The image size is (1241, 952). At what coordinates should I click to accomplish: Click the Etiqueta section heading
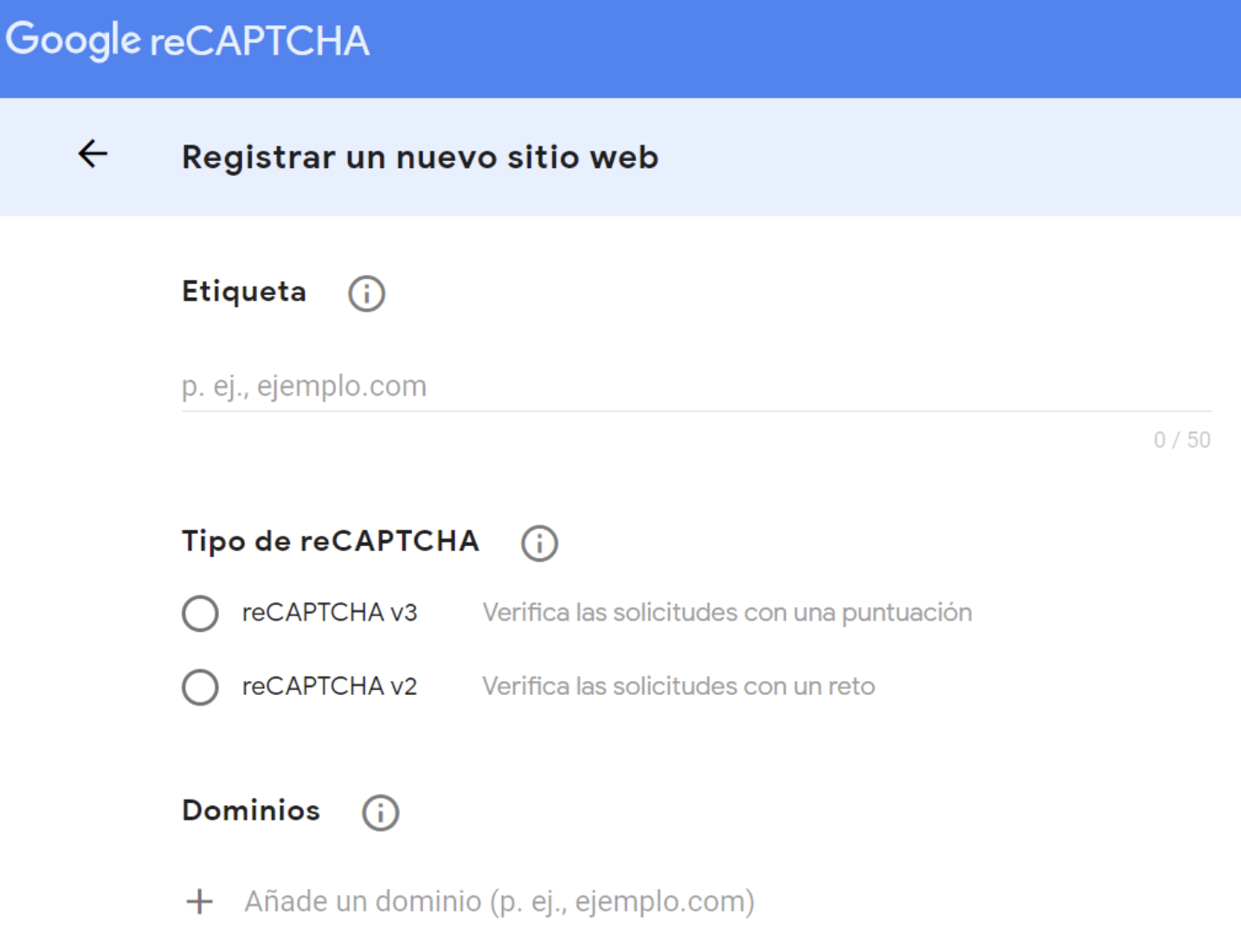(x=244, y=292)
